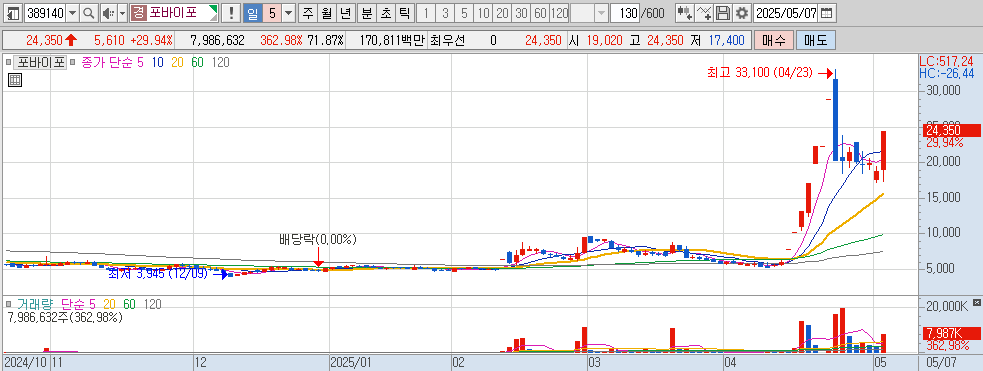Click the 포바이포 chart legend label

(x=40, y=62)
